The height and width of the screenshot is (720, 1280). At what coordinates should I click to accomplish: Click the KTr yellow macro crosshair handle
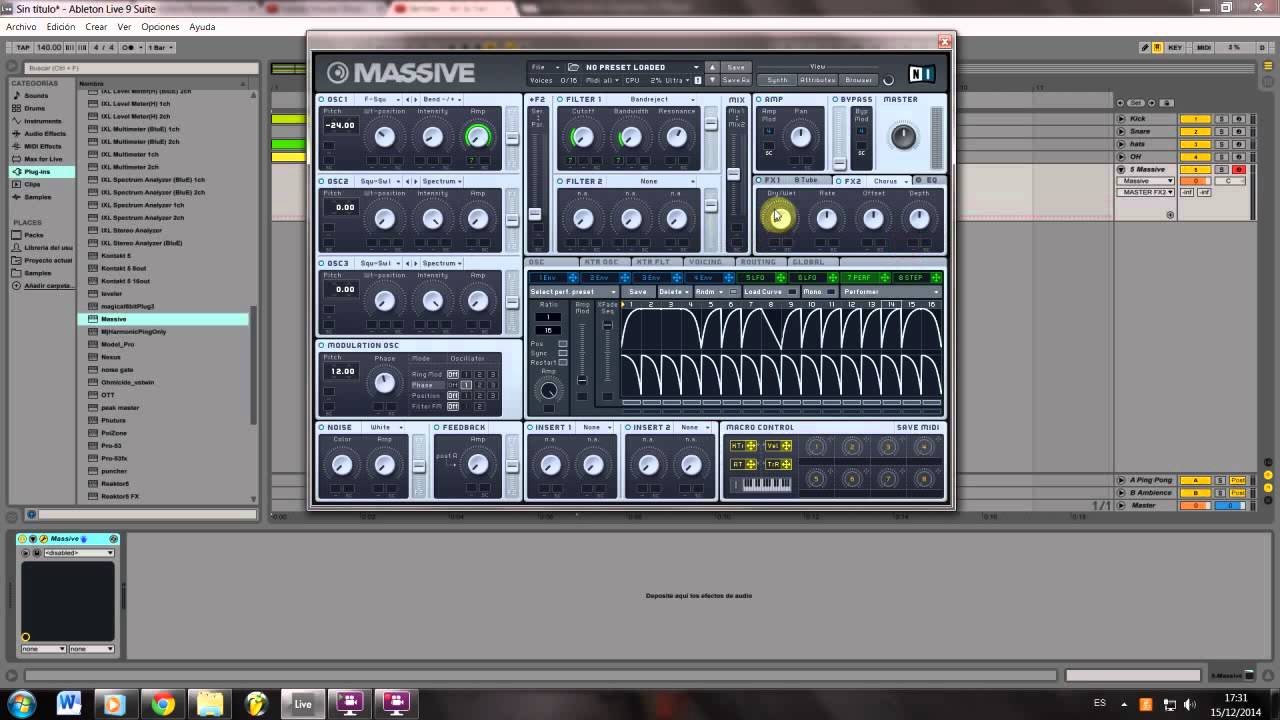(x=751, y=446)
